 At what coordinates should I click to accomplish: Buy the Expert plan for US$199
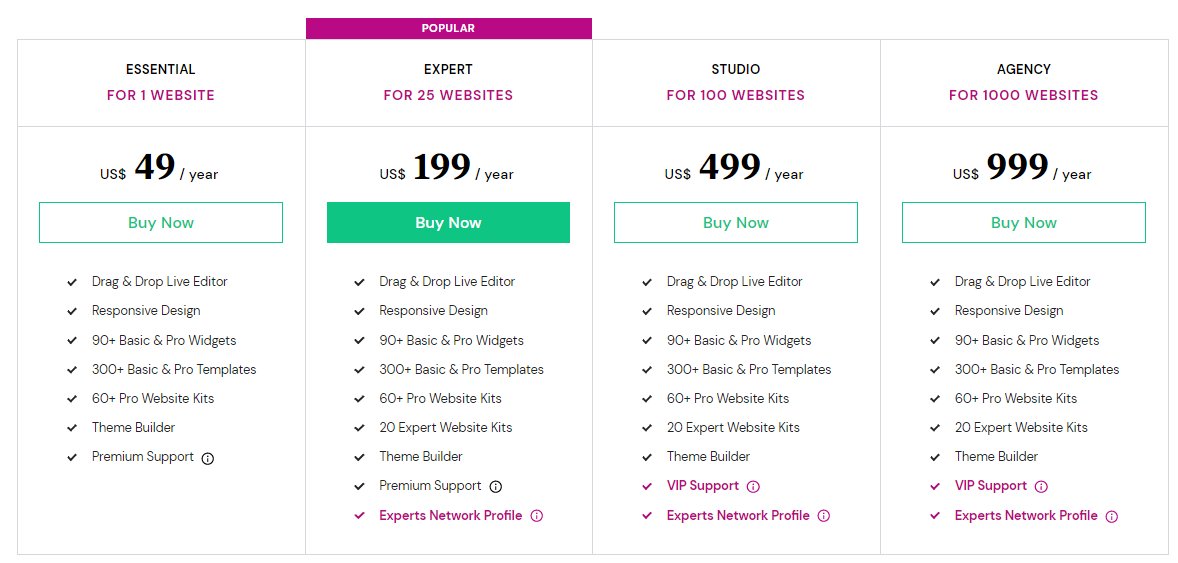(449, 222)
